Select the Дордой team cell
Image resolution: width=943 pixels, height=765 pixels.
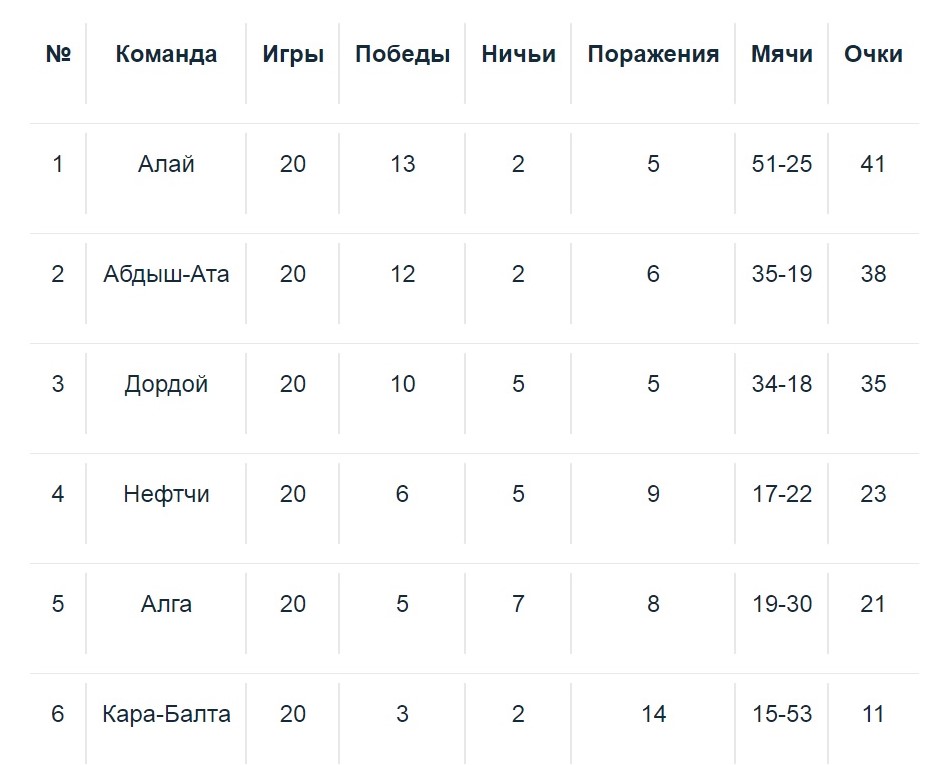(x=166, y=384)
